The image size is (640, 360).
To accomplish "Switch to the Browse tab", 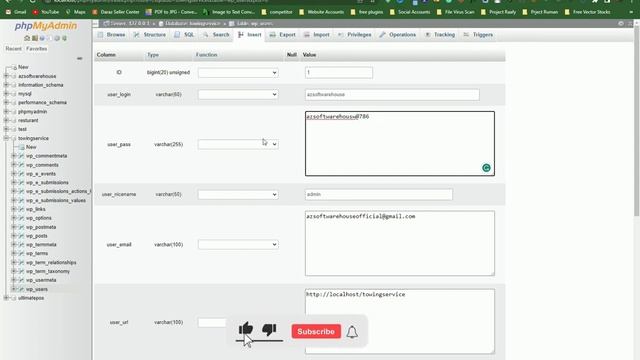I will (x=112, y=35).
